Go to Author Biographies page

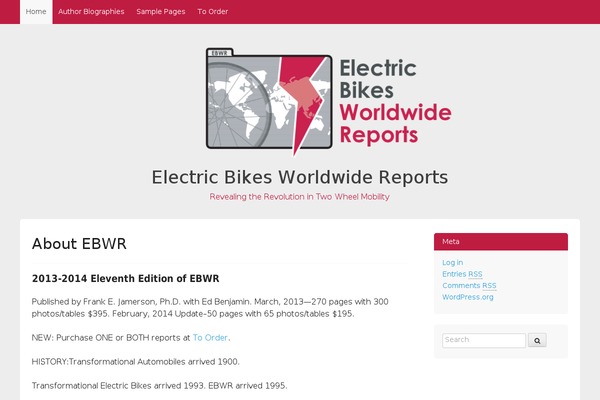(91, 12)
